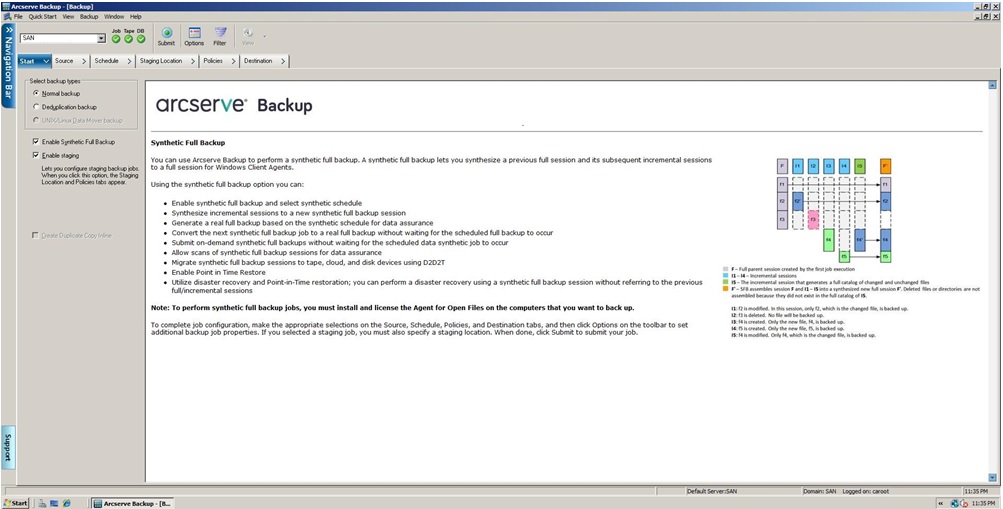The width and height of the screenshot is (1003, 509).
Task: Toggle Enable staging checkbox
Action: [35, 155]
